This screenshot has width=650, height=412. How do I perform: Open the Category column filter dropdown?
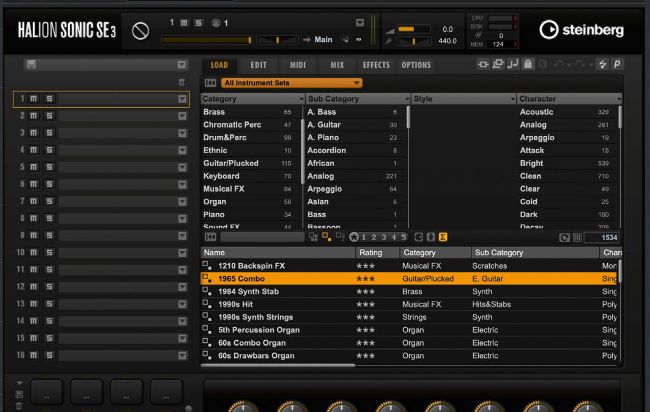point(301,99)
